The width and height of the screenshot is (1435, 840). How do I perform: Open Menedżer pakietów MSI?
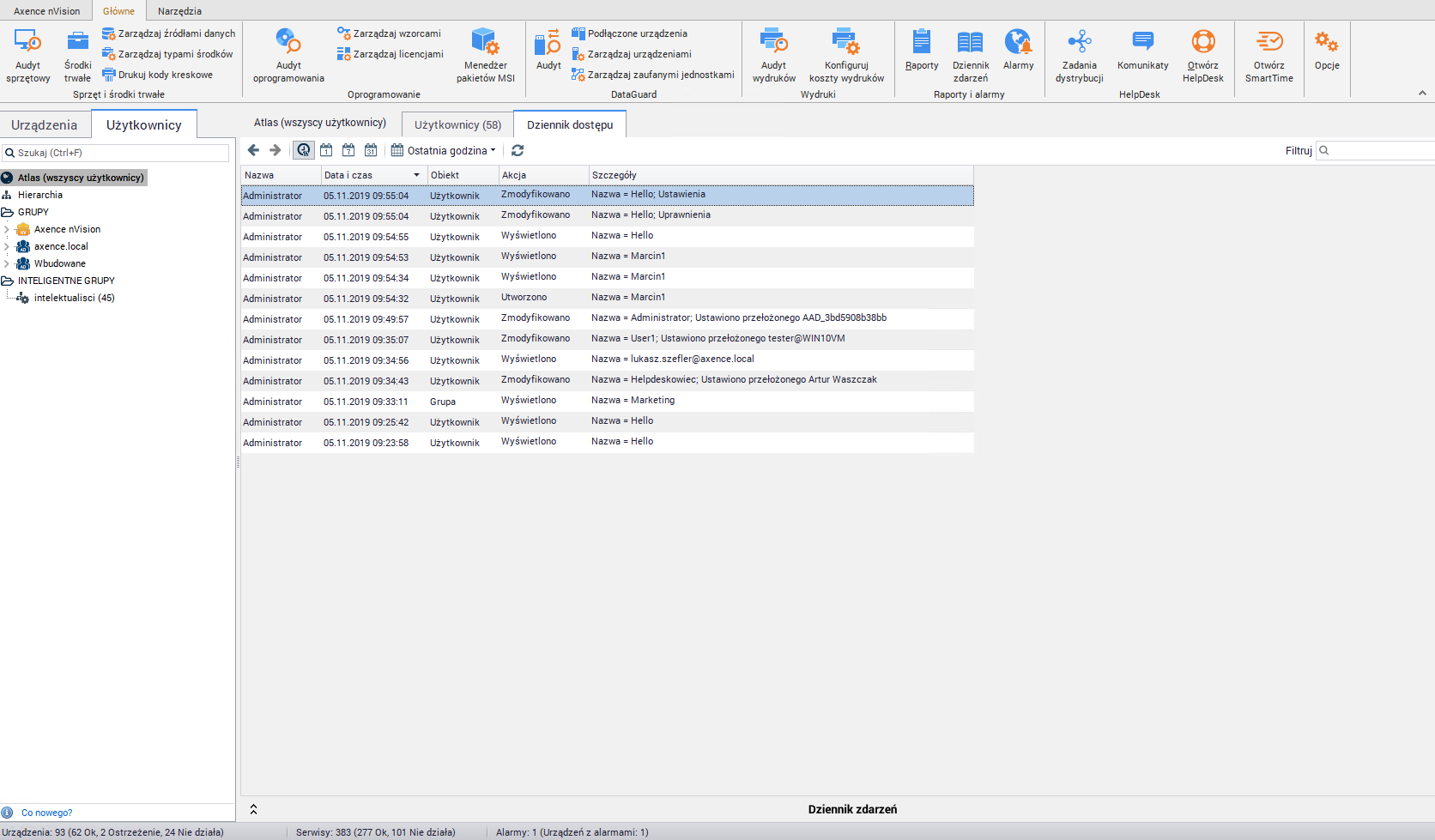click(x=485, y=55)
